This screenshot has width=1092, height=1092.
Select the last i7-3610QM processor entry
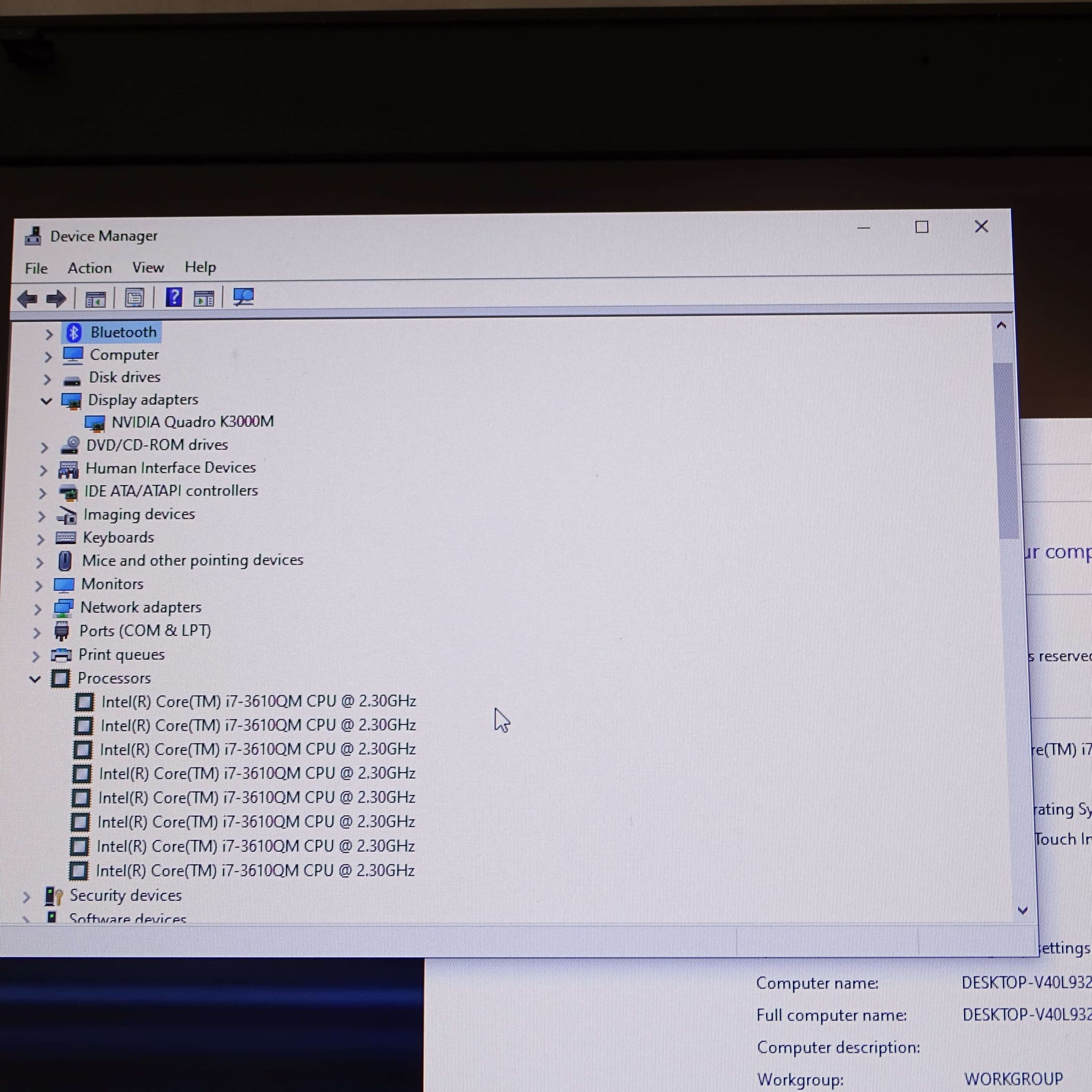pos(255,870)
